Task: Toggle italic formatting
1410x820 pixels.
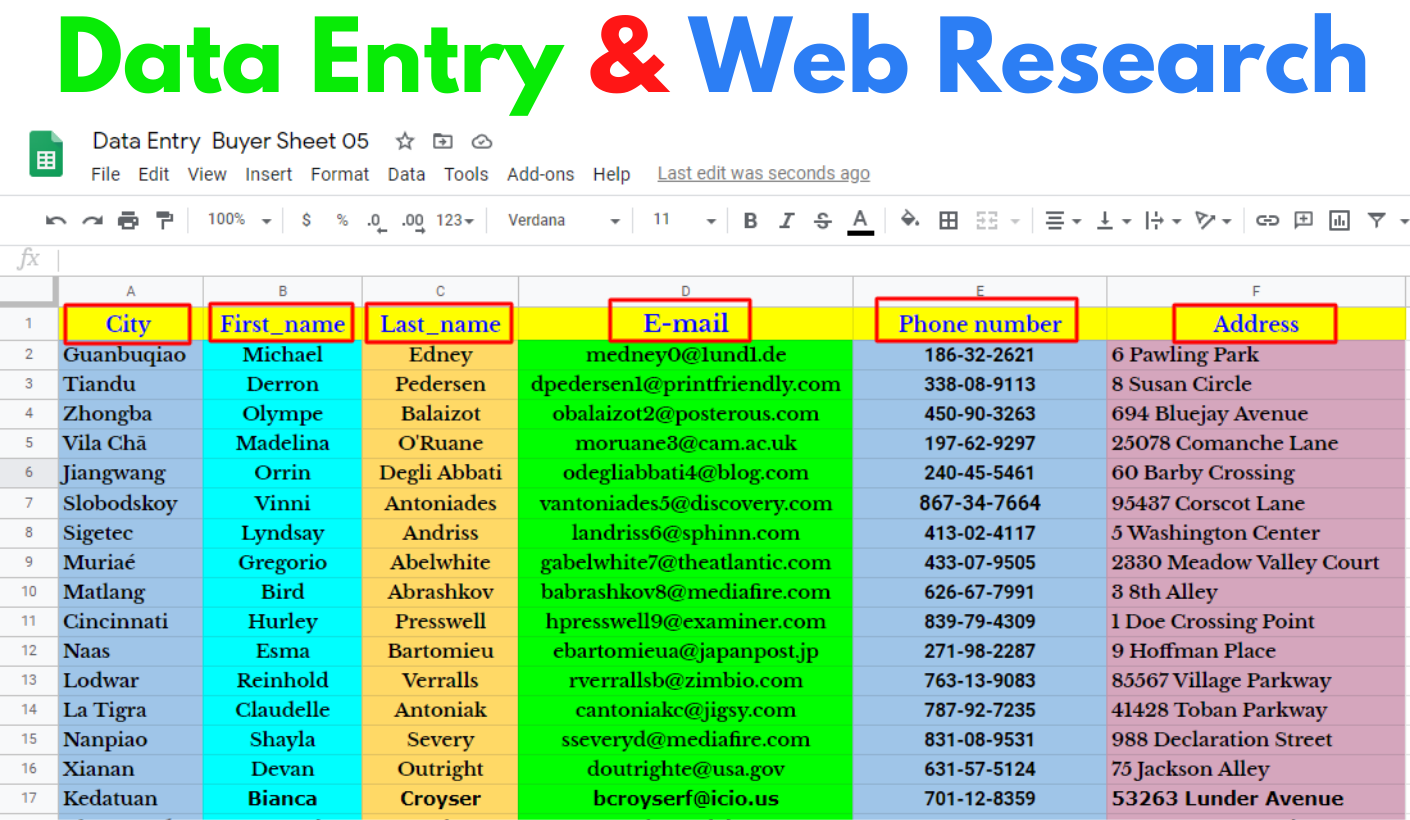Action: click(786, 220)
